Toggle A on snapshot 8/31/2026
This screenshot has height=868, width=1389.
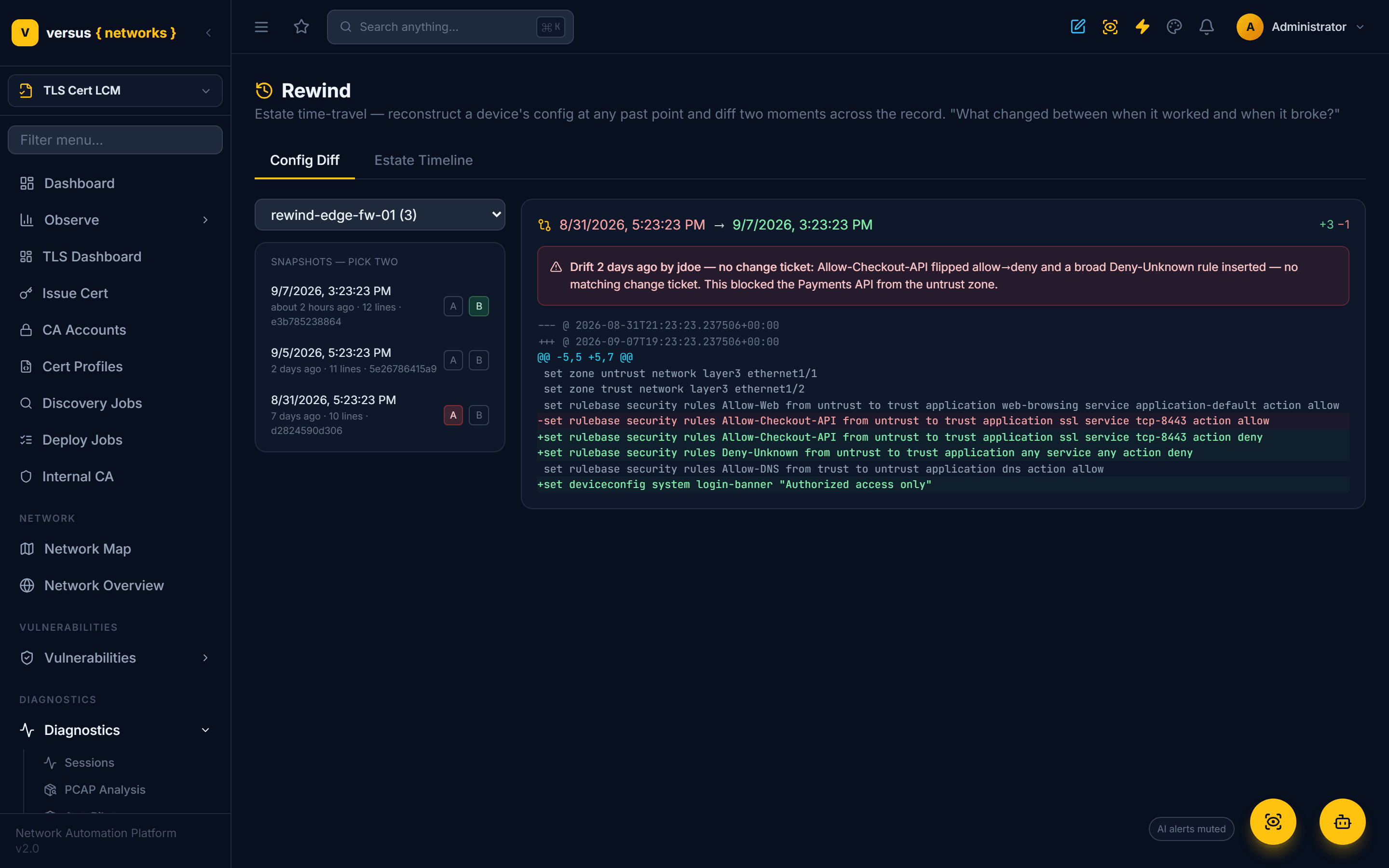point(453,415)
